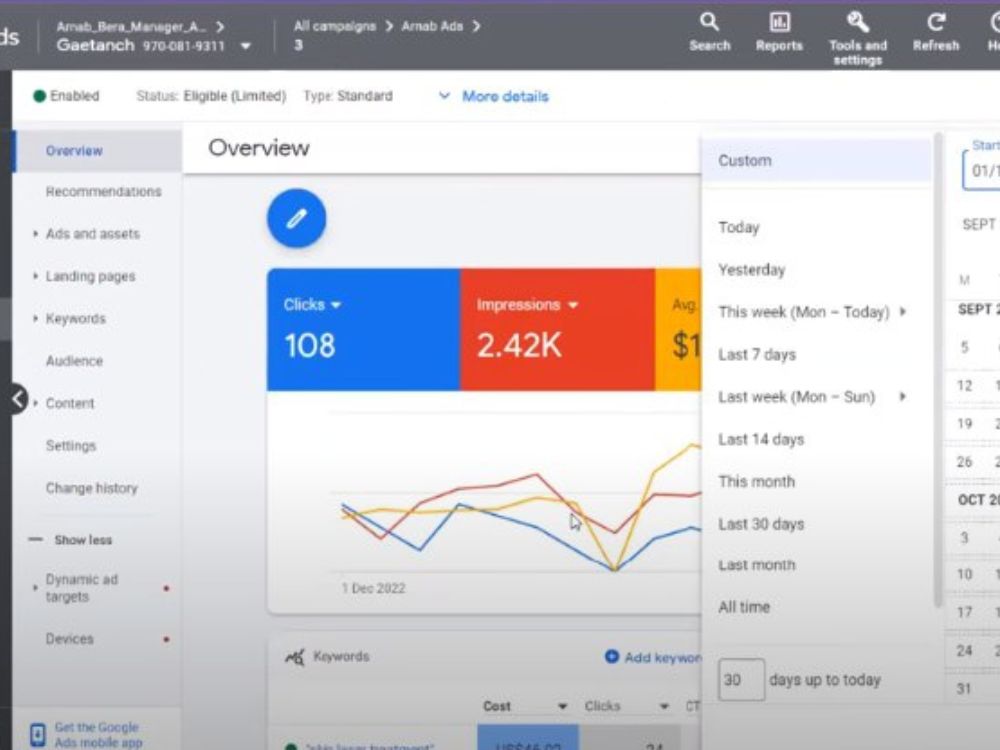Select Last 30 days date range
1000x750 pixels.
point(761,524)
